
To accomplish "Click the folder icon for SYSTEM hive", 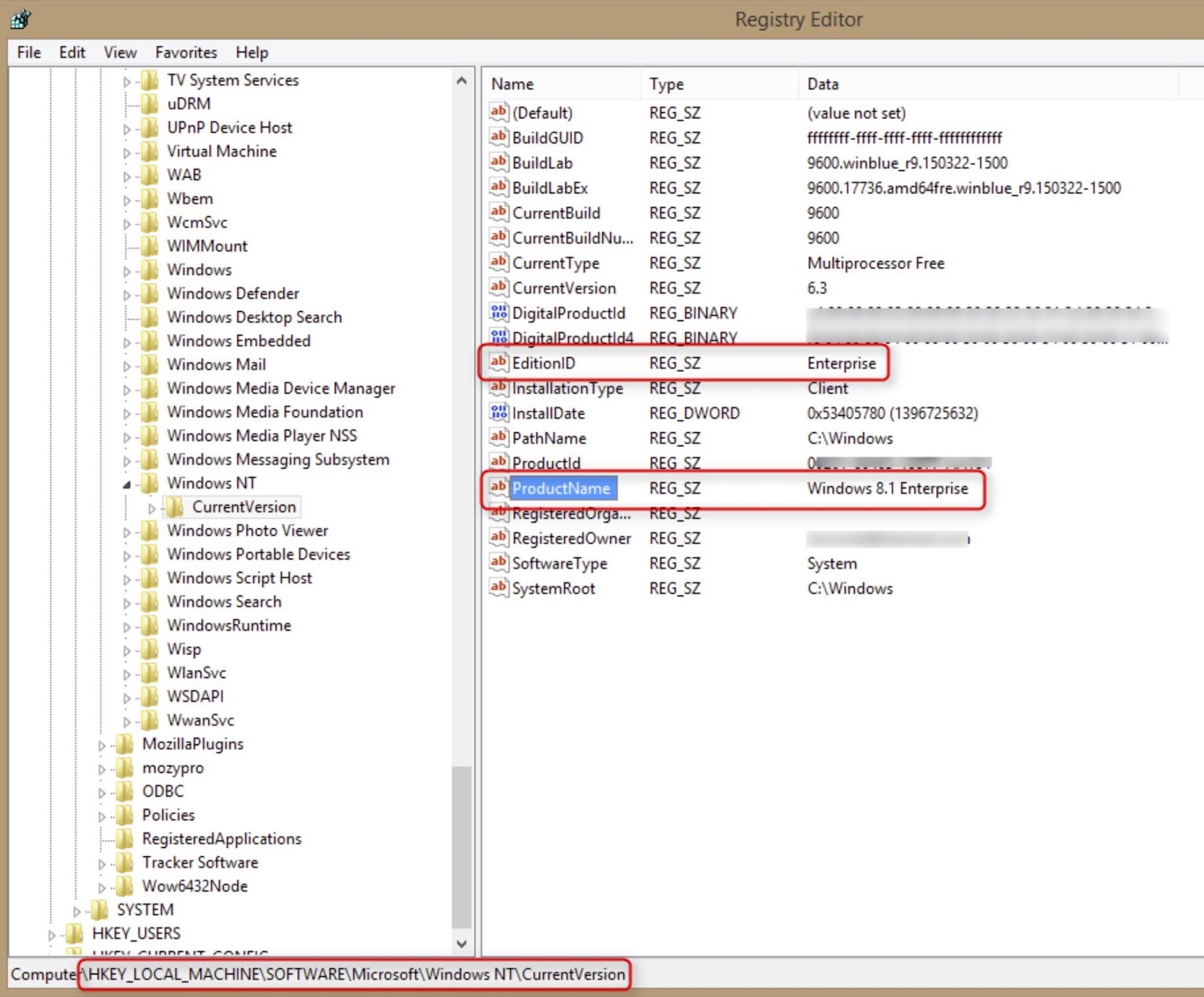I will point(100,910).
